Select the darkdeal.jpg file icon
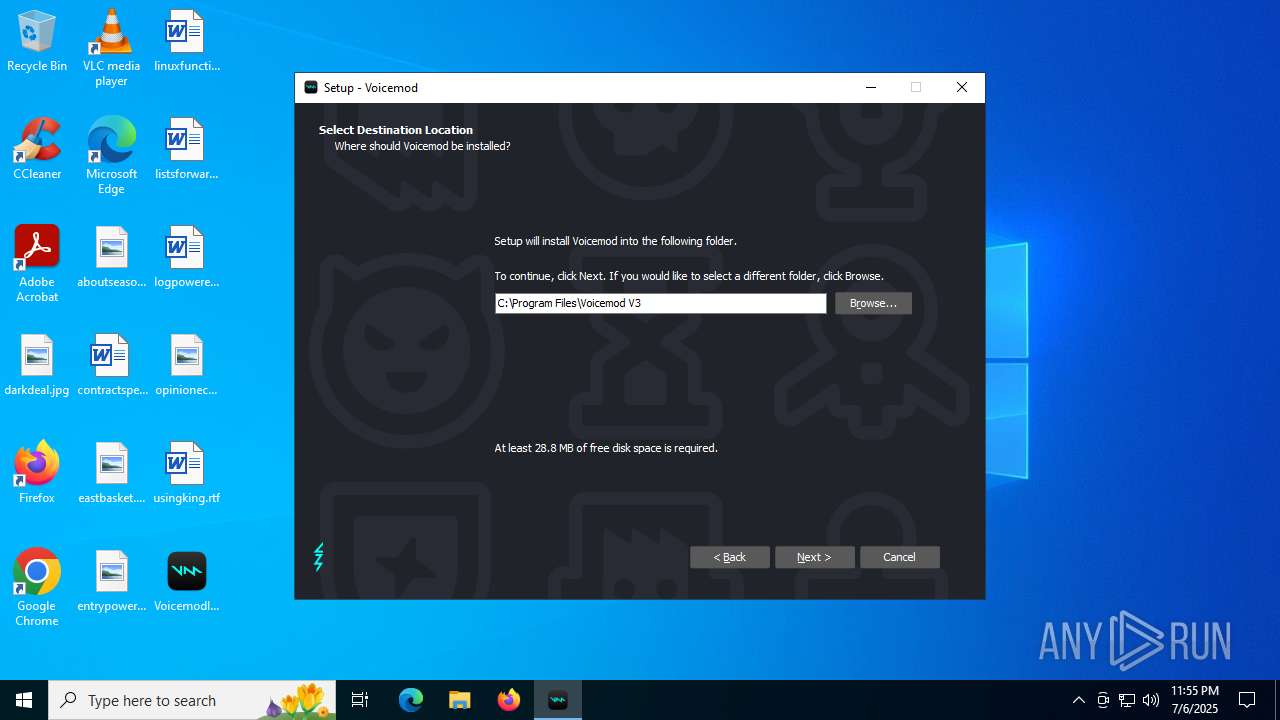Image resolution: width=1280 pixels, height=720 pixels. point(37,366)
